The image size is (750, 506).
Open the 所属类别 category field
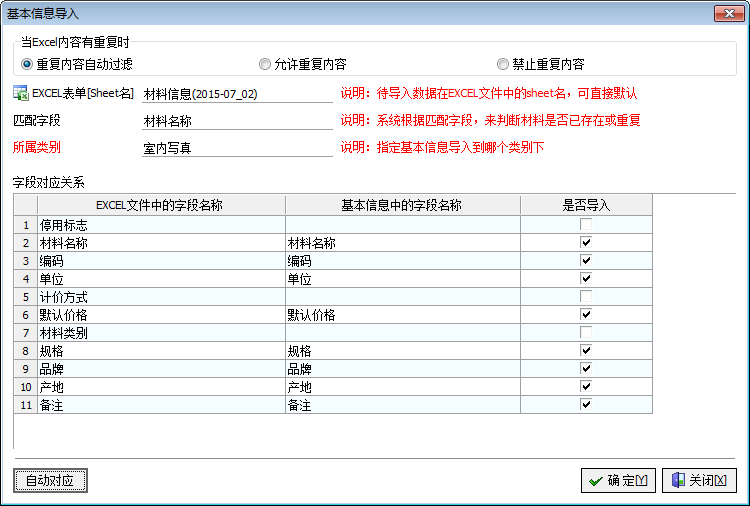click(x=237, y=148)
